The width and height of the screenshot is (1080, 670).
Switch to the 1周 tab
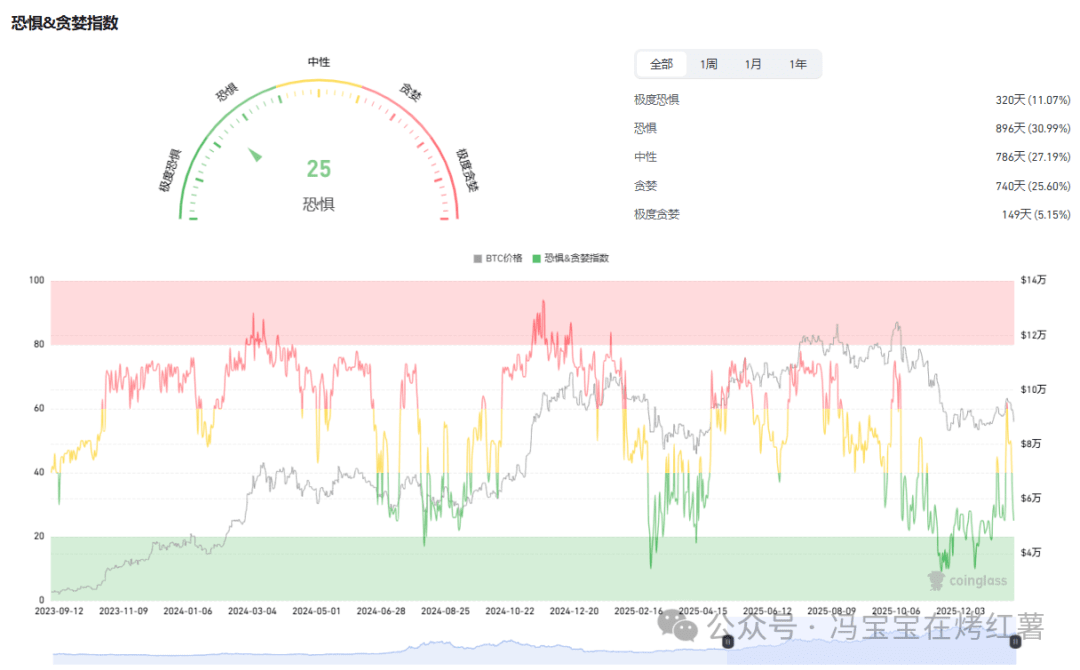point(708,64)
